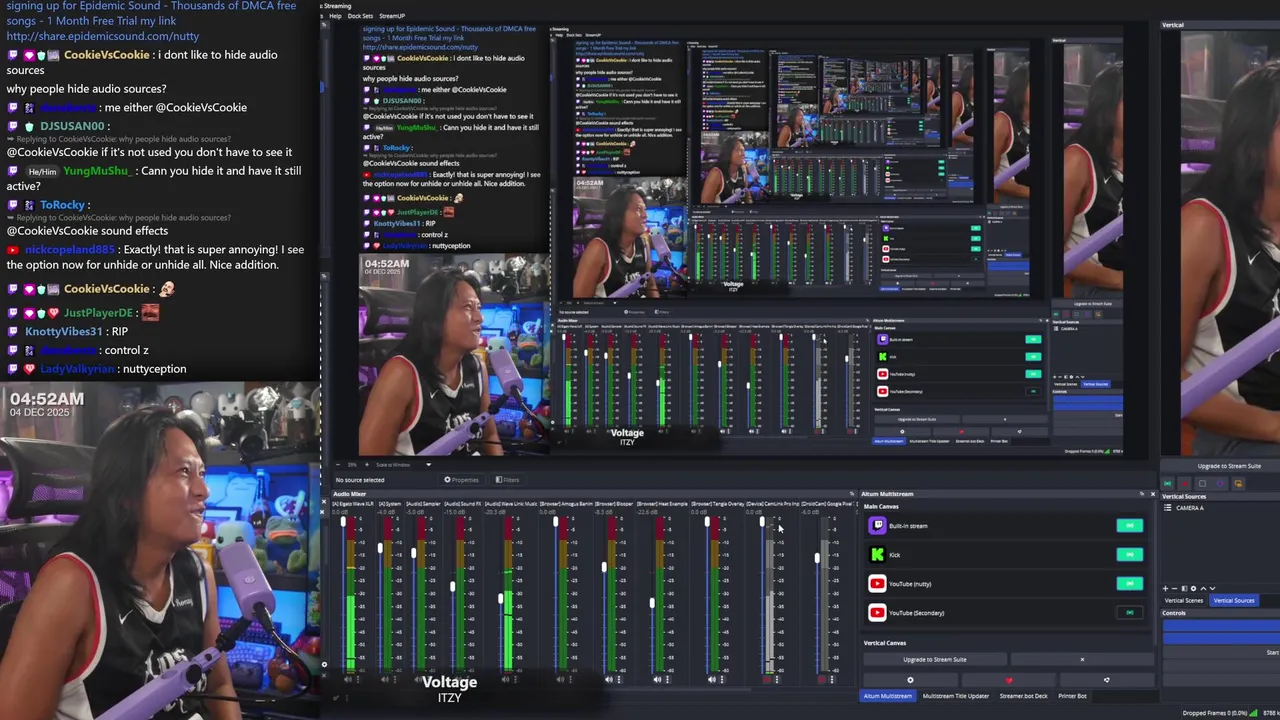The width and height of the screenshot is (1280, 720).
Task: Click the Upgrade to Stream Suite label above Vertical Sources
Action: click(x=1229, y=466)
